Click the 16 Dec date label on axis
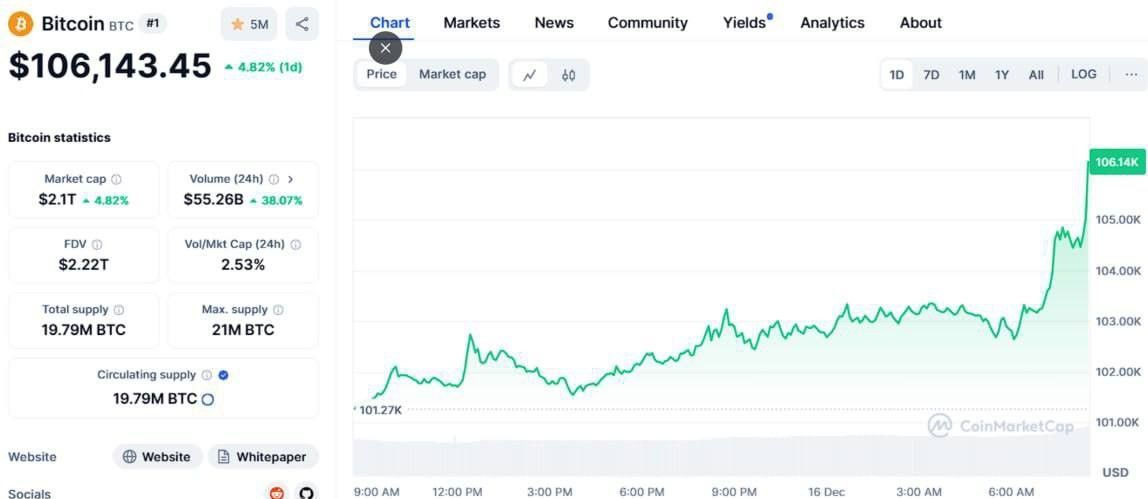 (825, 492)
